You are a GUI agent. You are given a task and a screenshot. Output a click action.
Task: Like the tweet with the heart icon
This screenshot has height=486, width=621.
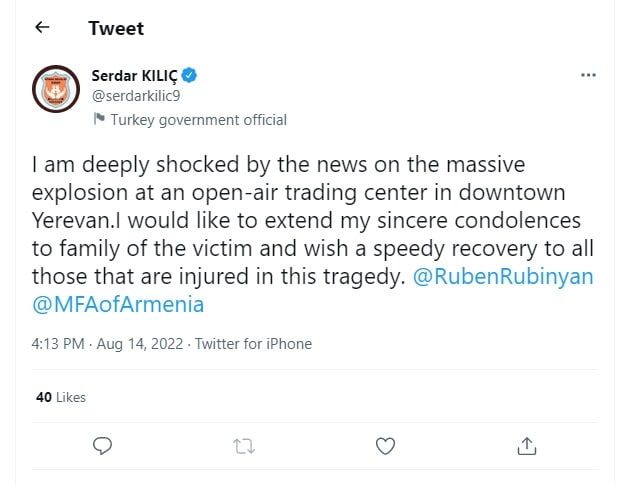385,446
